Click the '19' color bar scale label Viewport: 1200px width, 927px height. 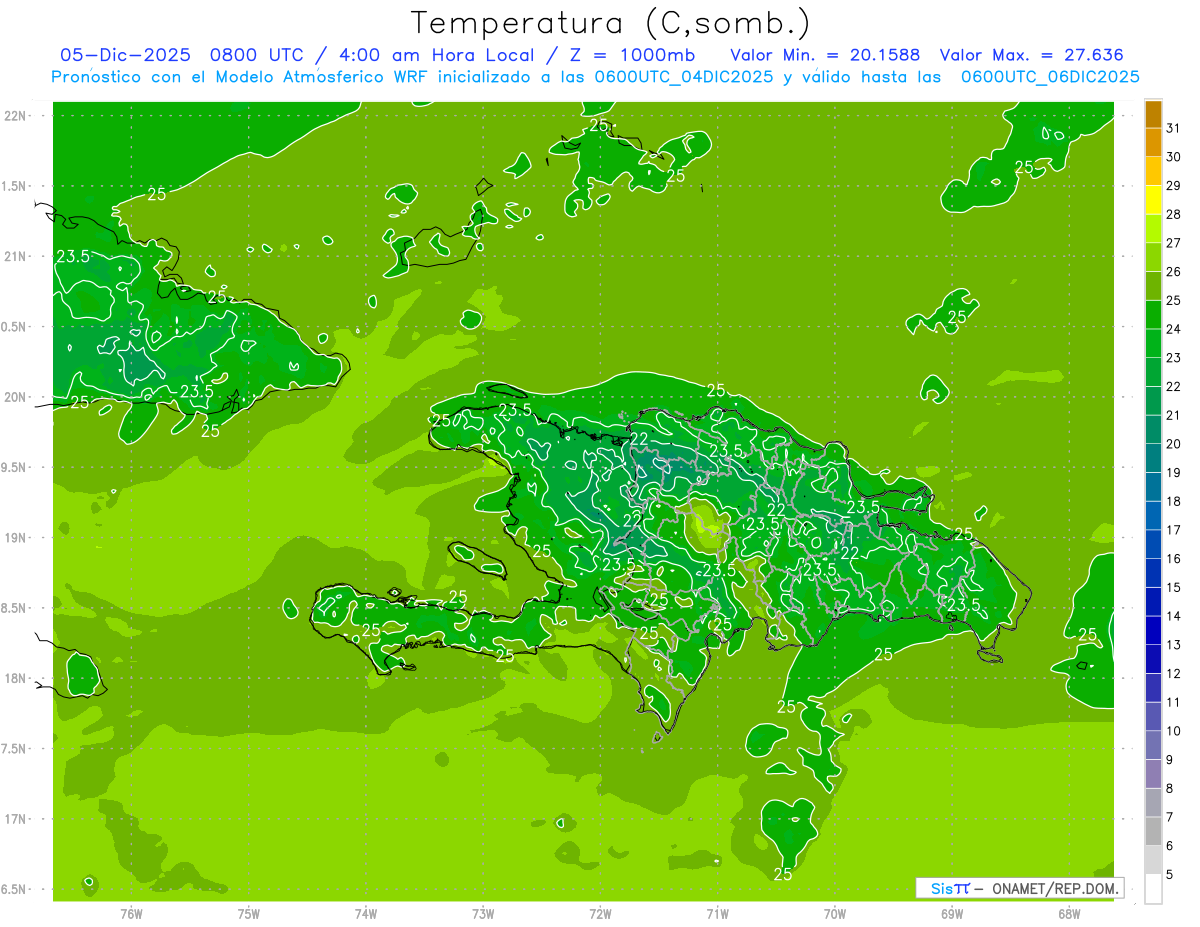1173,473
